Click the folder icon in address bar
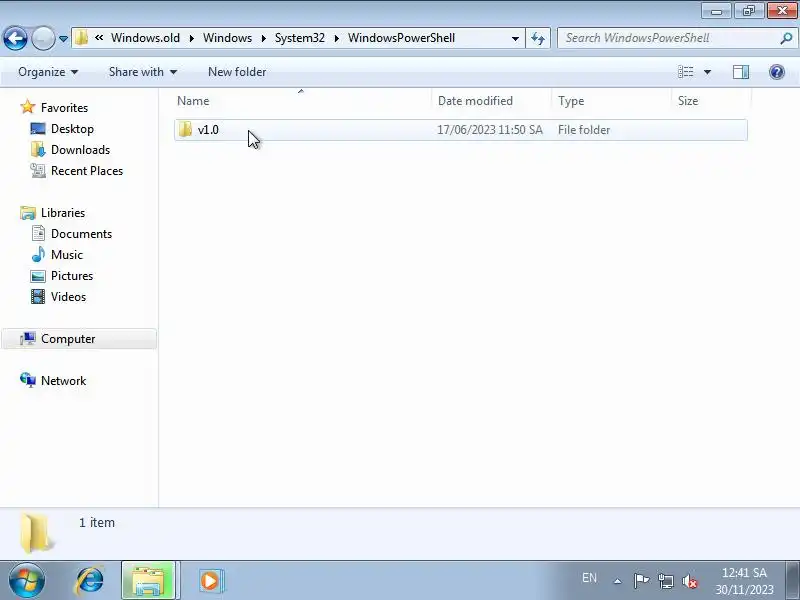The width and height of the screenshot is (800, 600). pos(81,38)
